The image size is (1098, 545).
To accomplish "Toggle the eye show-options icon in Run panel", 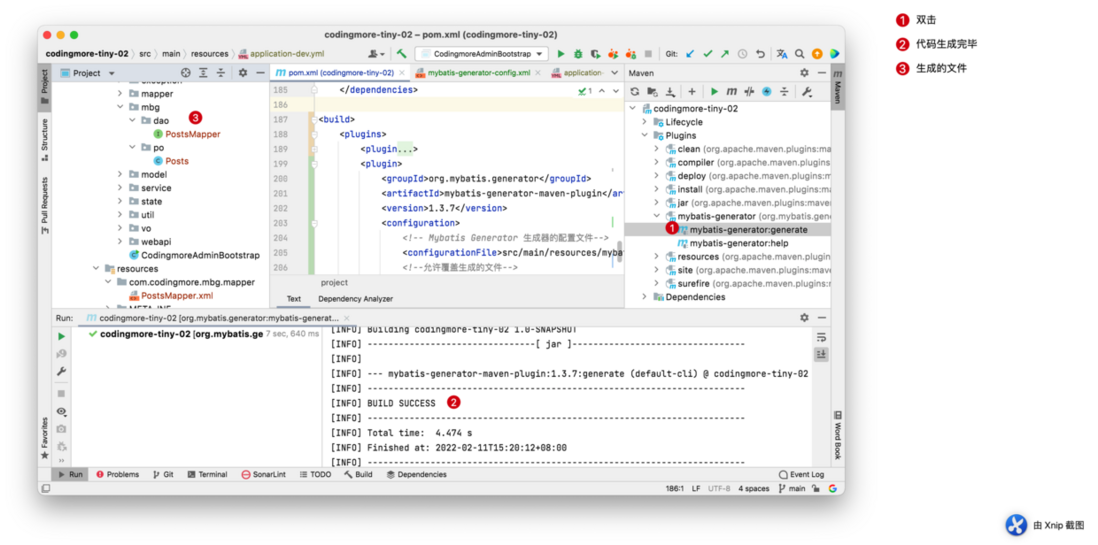I will point(62,411).
